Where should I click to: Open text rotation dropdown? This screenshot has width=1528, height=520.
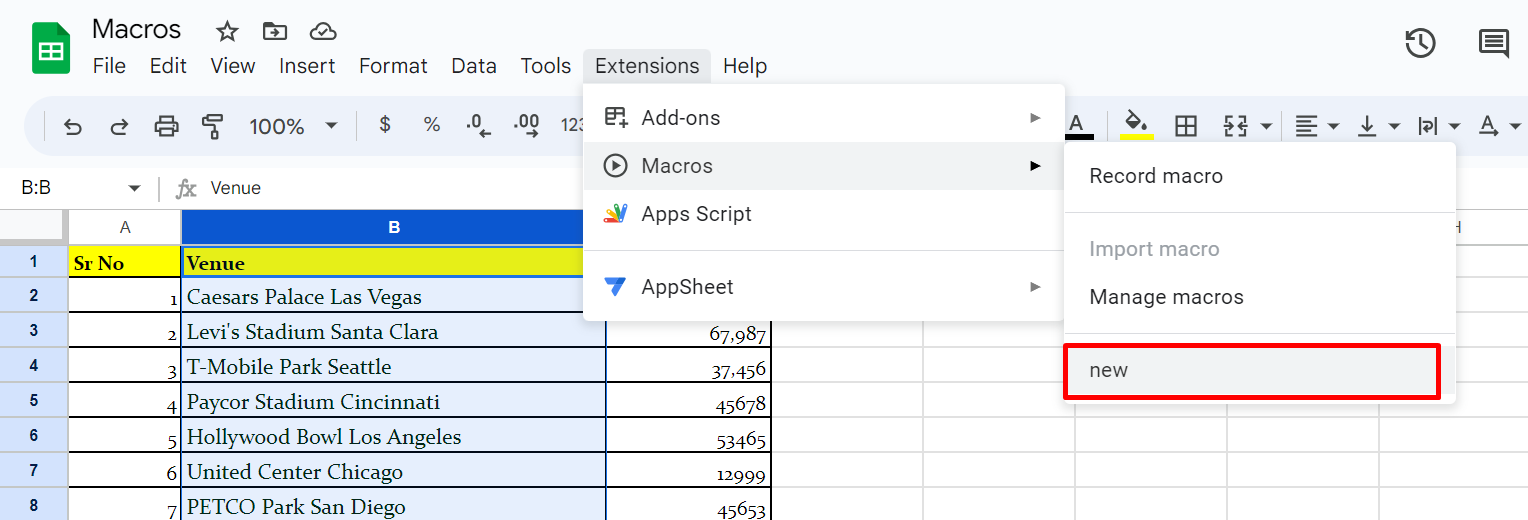pos(1499,126)
